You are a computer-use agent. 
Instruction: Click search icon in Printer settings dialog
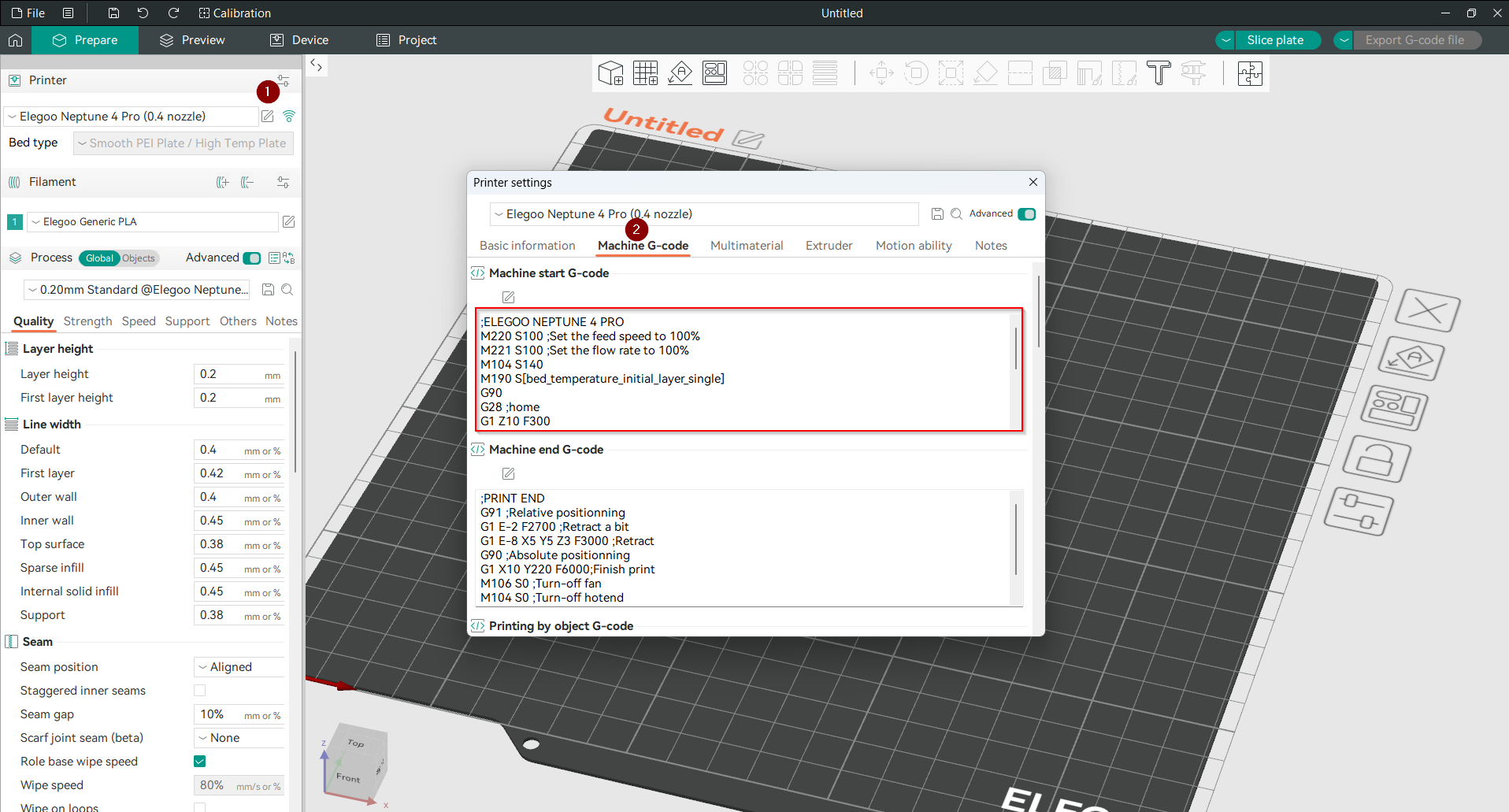coord(956,214)
